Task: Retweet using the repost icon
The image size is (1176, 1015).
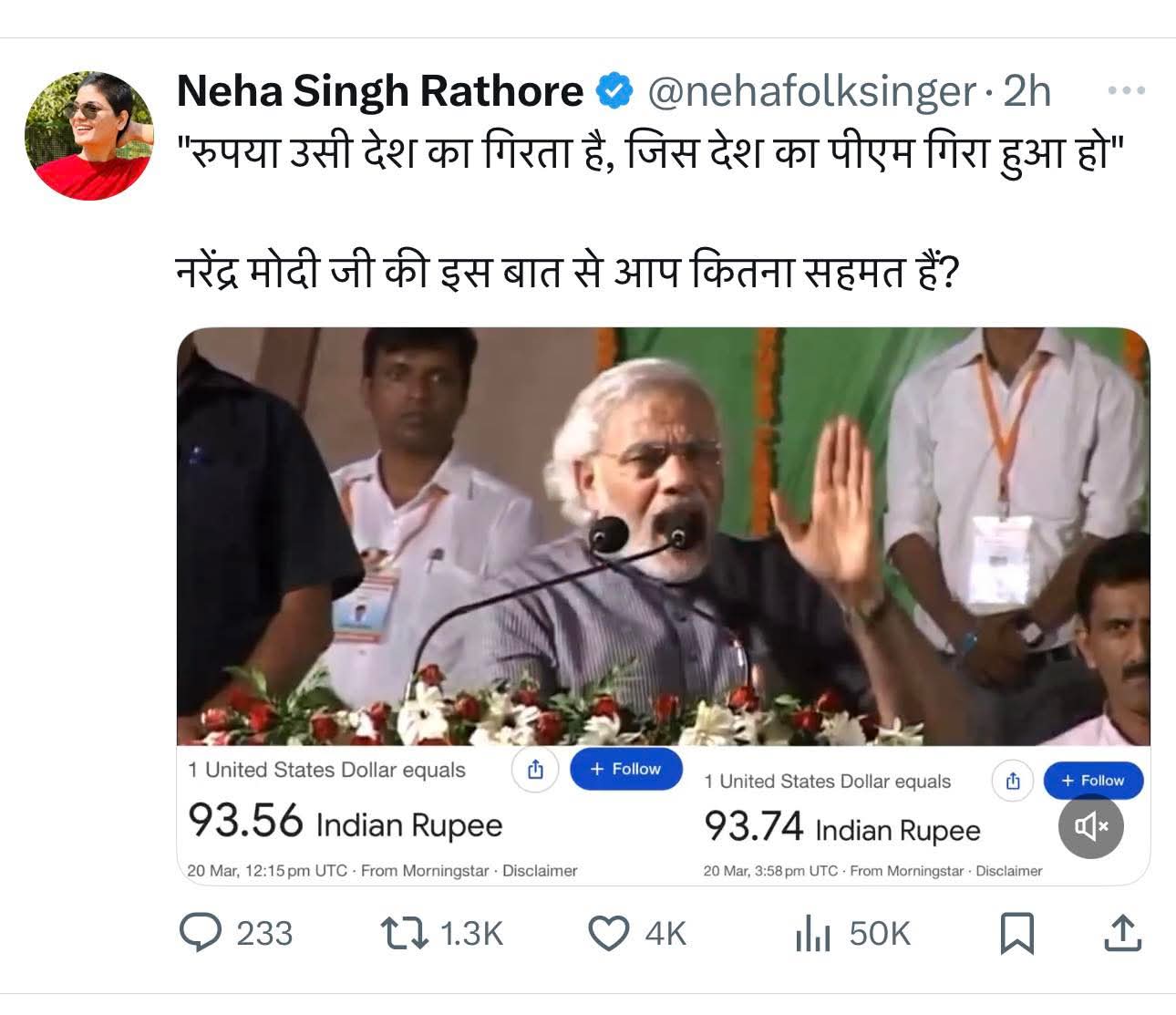Action: (404, 933)
